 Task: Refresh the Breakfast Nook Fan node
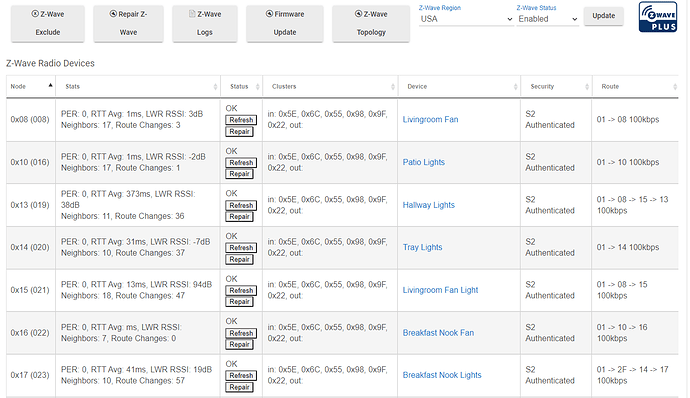click(241, 333)
